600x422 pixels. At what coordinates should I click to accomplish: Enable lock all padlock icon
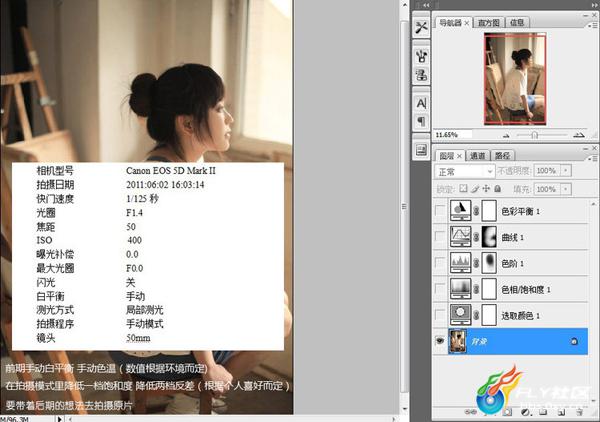coord(497,189)
